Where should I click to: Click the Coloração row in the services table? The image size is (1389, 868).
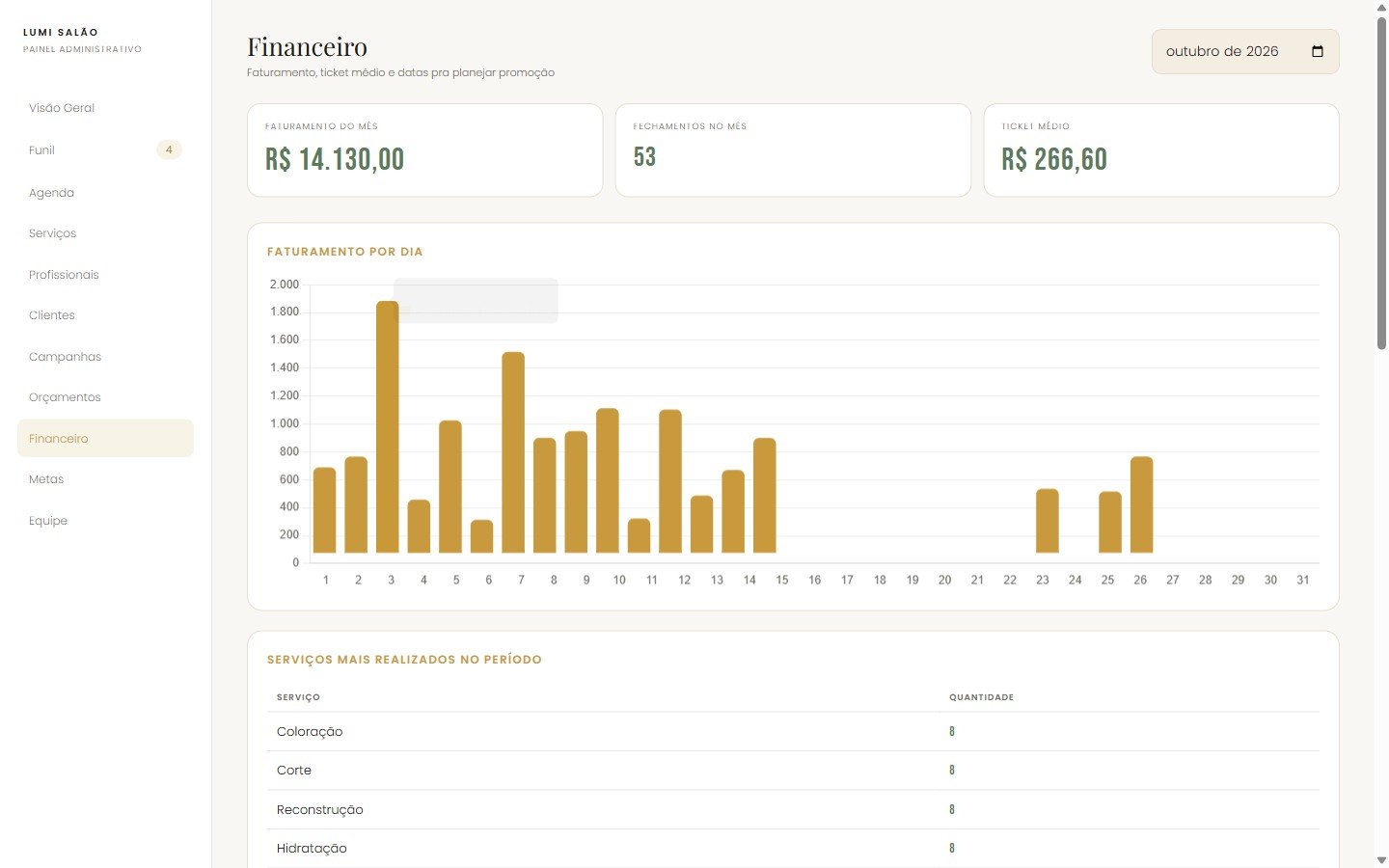point(793,732)
